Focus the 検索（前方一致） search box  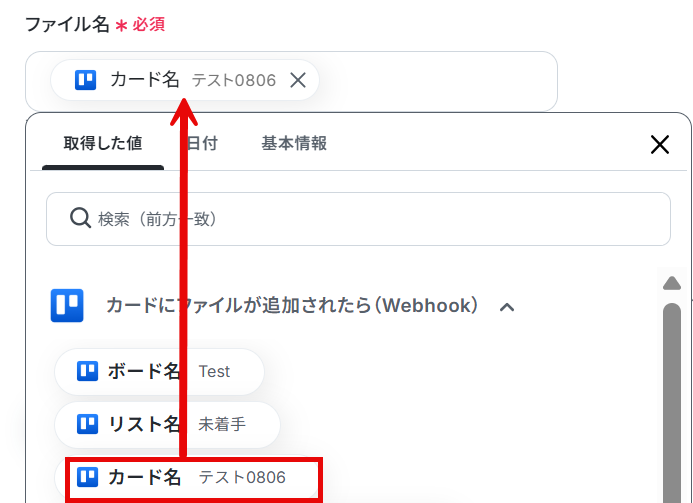(358, 219)
